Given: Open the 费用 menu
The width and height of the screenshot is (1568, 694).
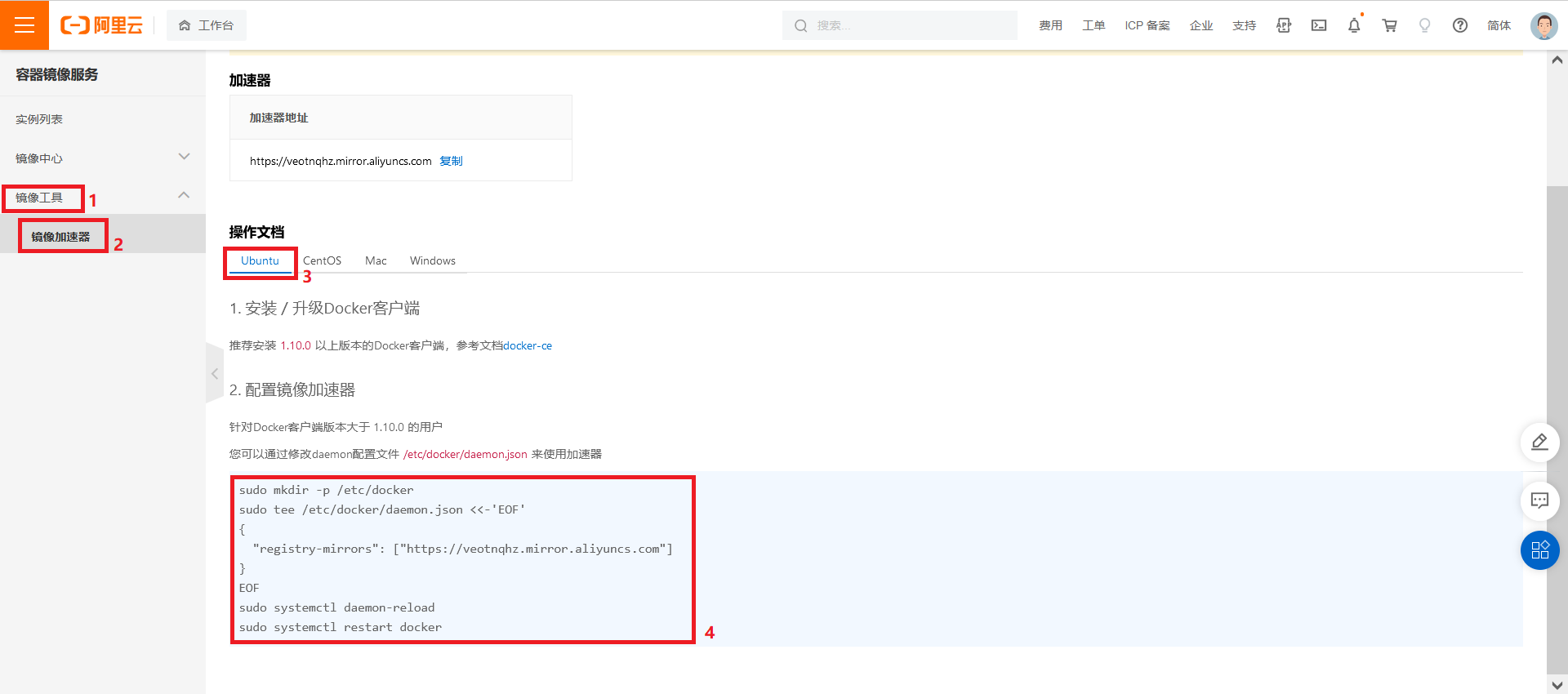Looking at the screenshot, I should click(1050, 25).
